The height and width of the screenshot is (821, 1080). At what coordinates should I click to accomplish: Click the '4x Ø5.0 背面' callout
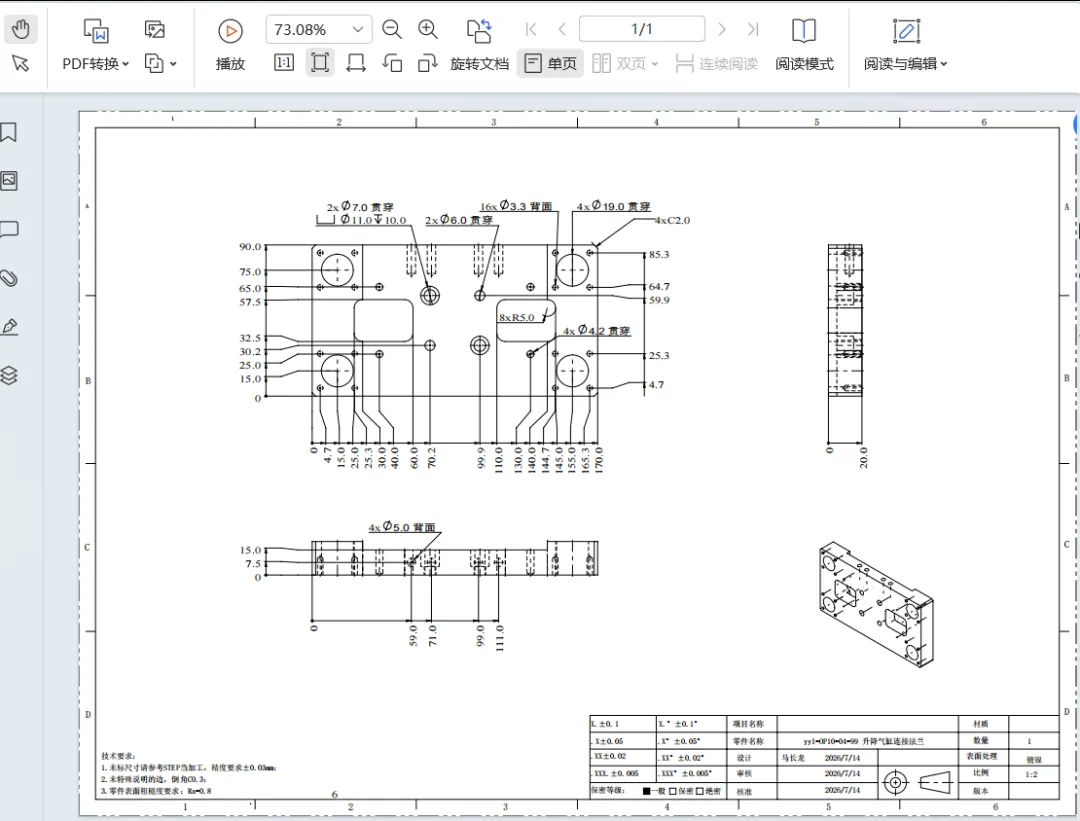tap(402, 527)
